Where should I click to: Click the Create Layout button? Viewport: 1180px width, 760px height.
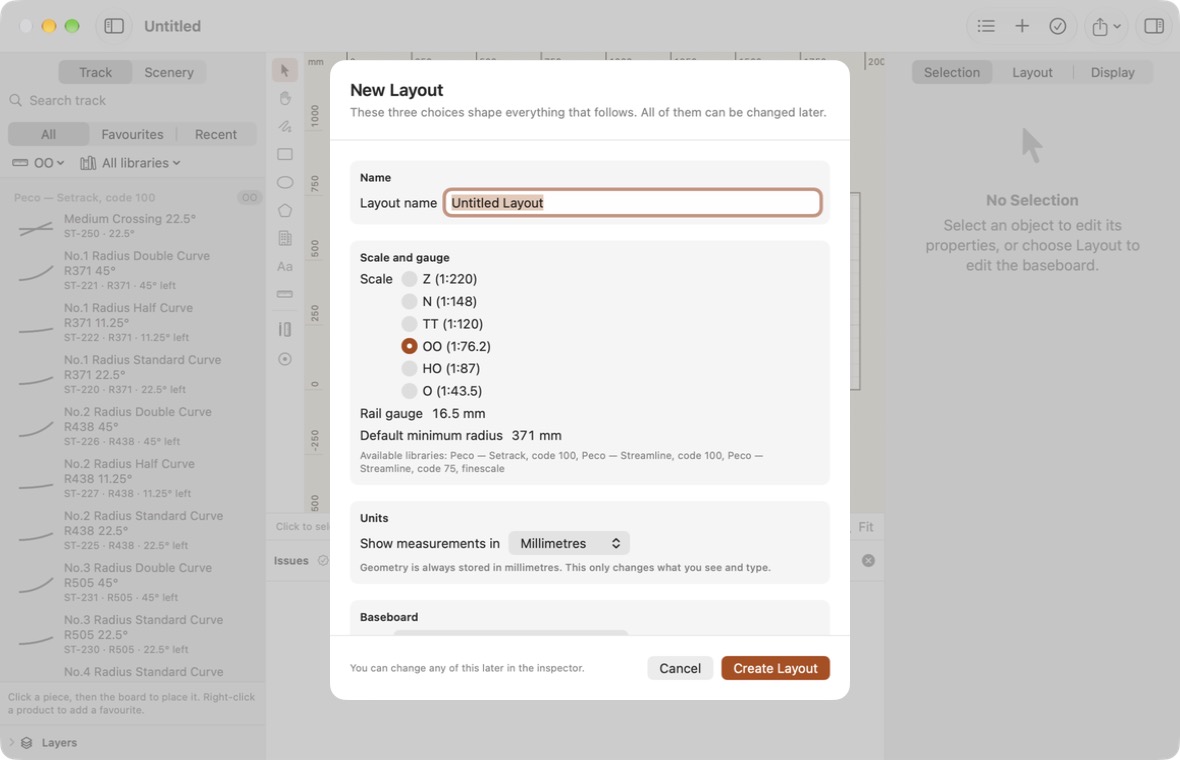tap(775, 668)
